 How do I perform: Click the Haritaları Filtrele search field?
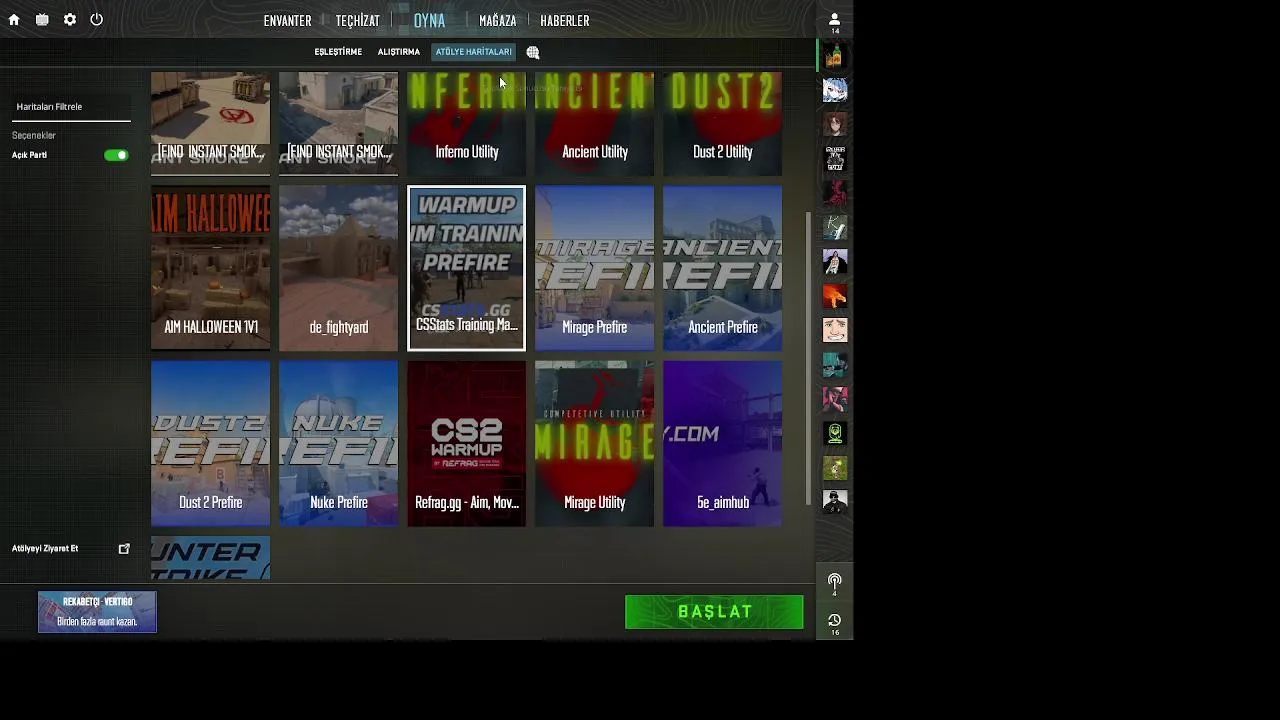click(71, 107)
